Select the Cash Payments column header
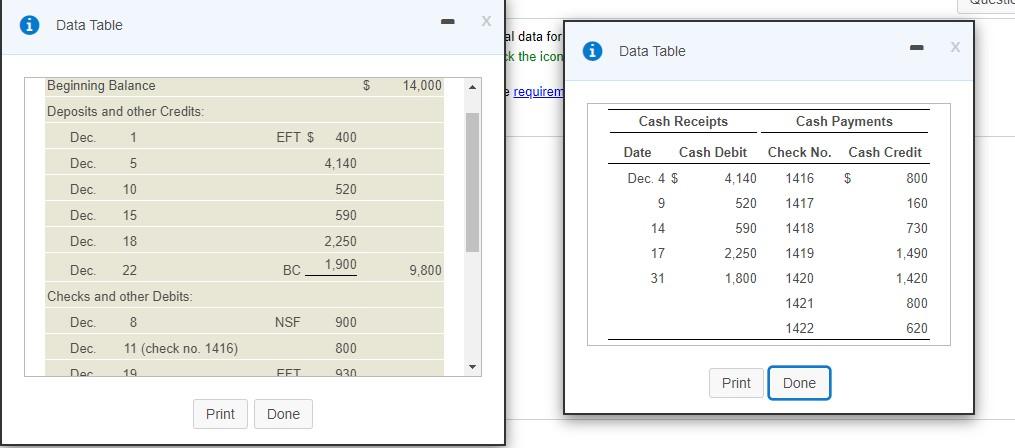 pyautogui.click(x=844, y=122)
